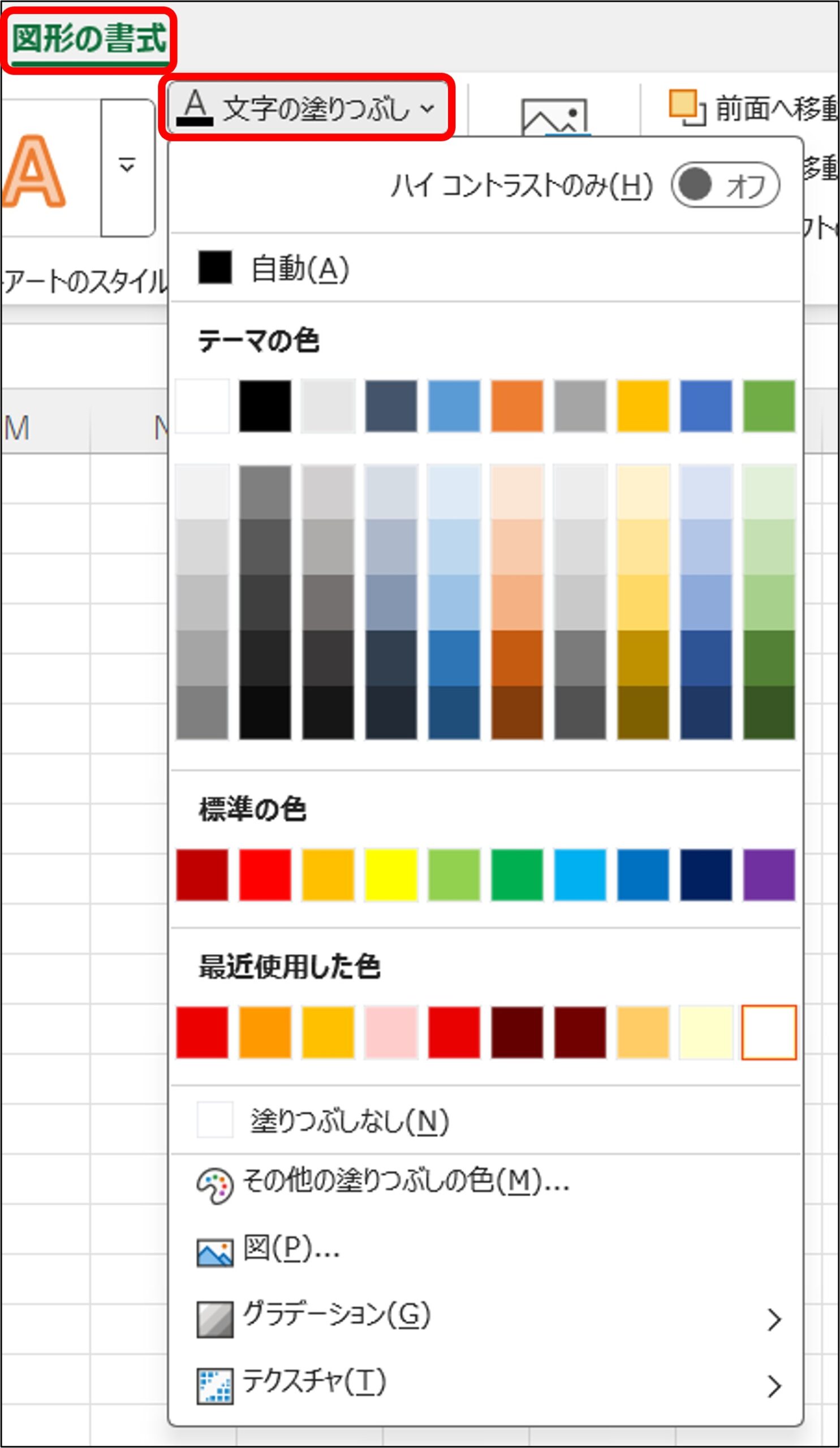This screenshot has width=840, height=1448.
Task: Click the 前面へ移動 bring forward icon
Action: tap(687, 107)
